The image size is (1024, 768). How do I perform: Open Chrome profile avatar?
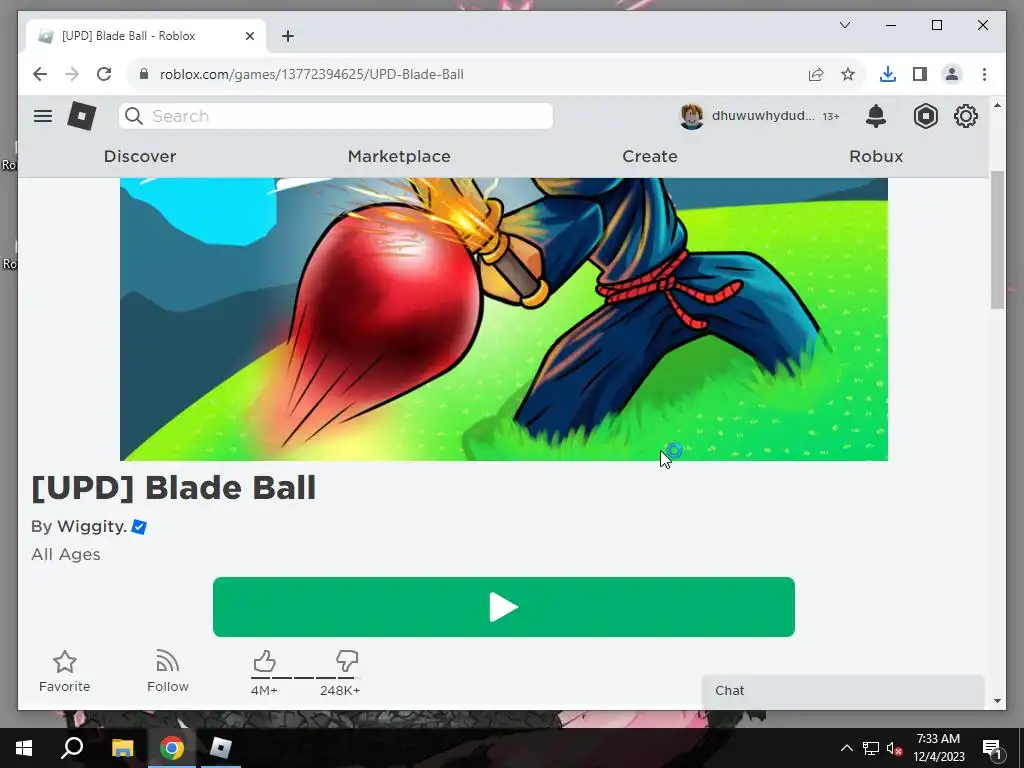point(952,74)
